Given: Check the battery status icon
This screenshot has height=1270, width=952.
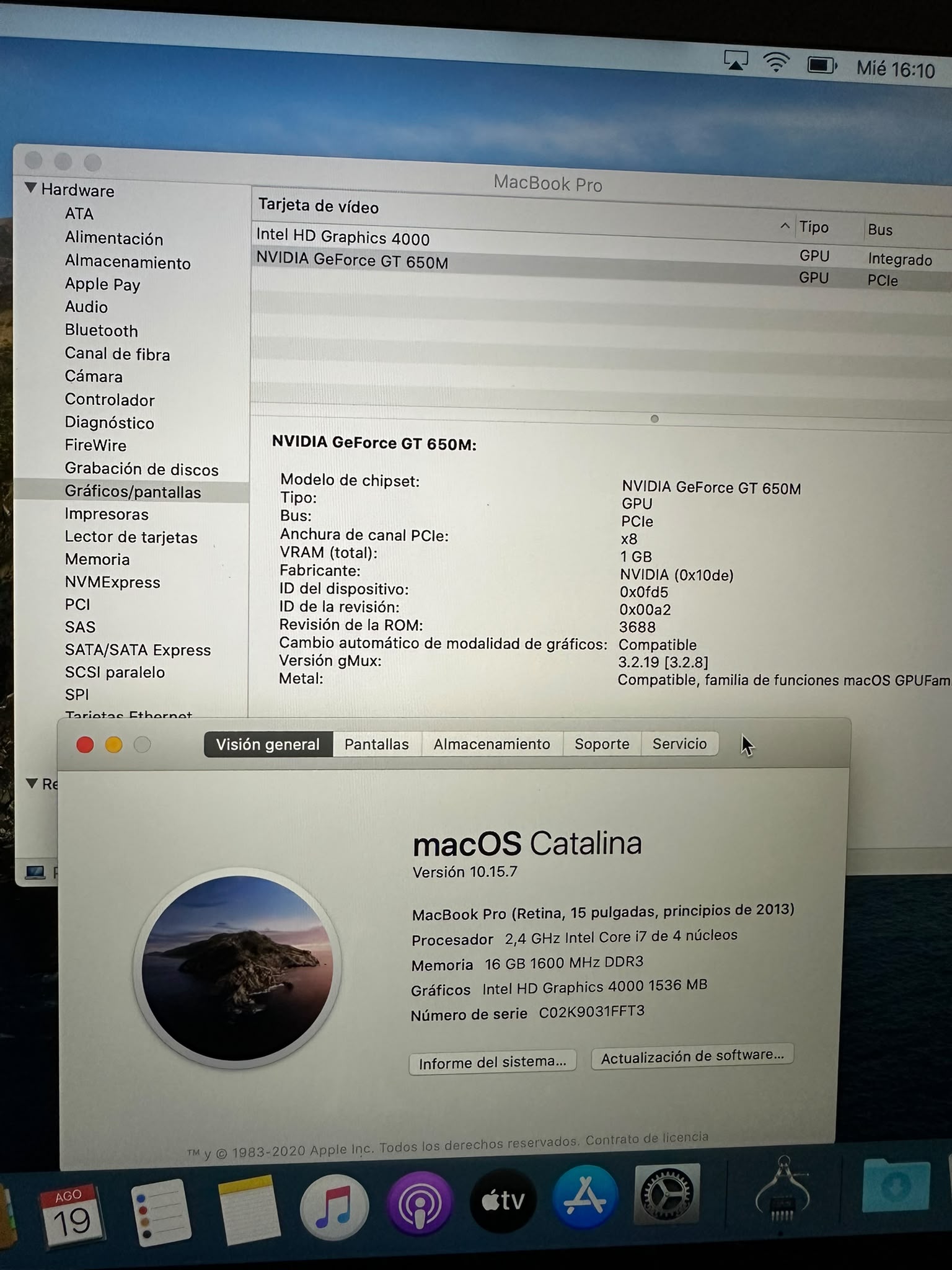Looking at the screenshot, I should (x=822, y=64).
